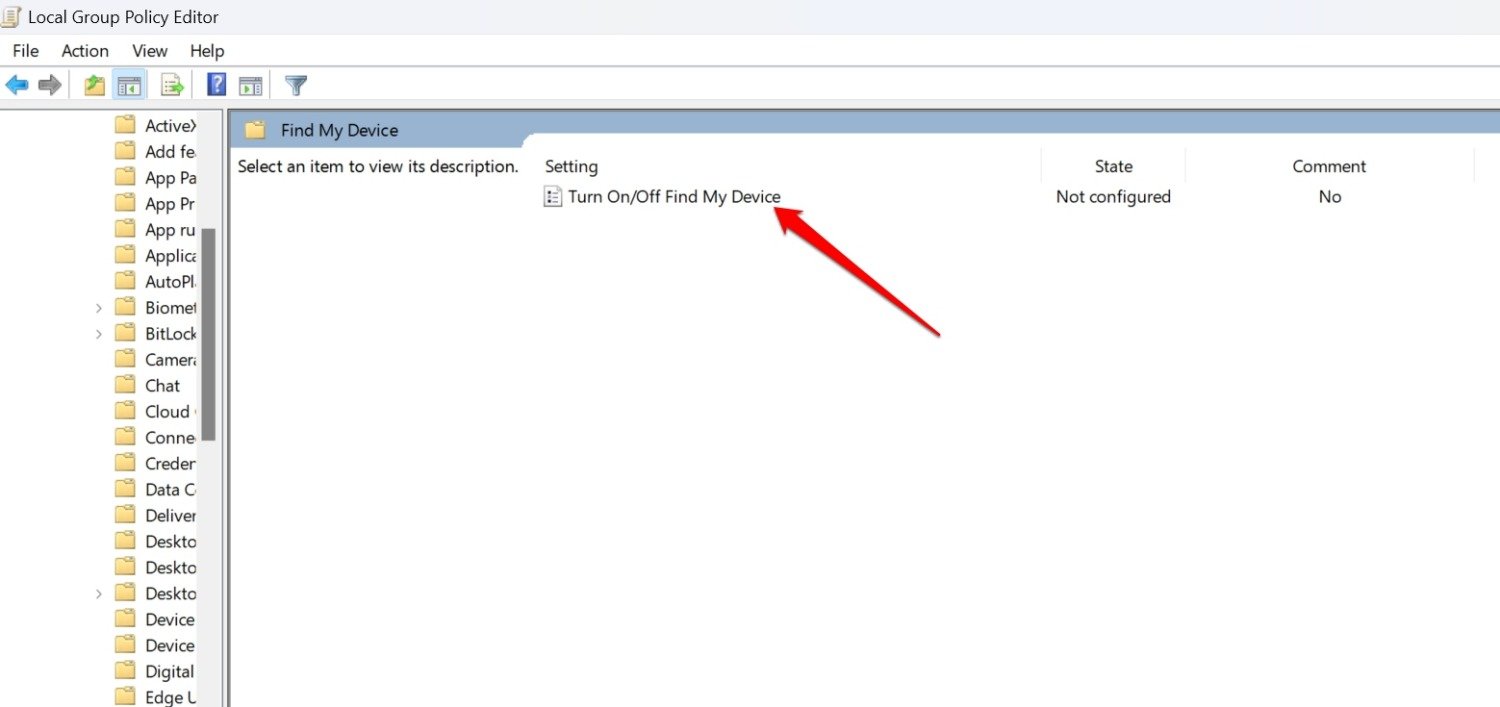Expand the BitLocker tree folder
This screenshot has width=1500, height=707.
pos(98,334)
